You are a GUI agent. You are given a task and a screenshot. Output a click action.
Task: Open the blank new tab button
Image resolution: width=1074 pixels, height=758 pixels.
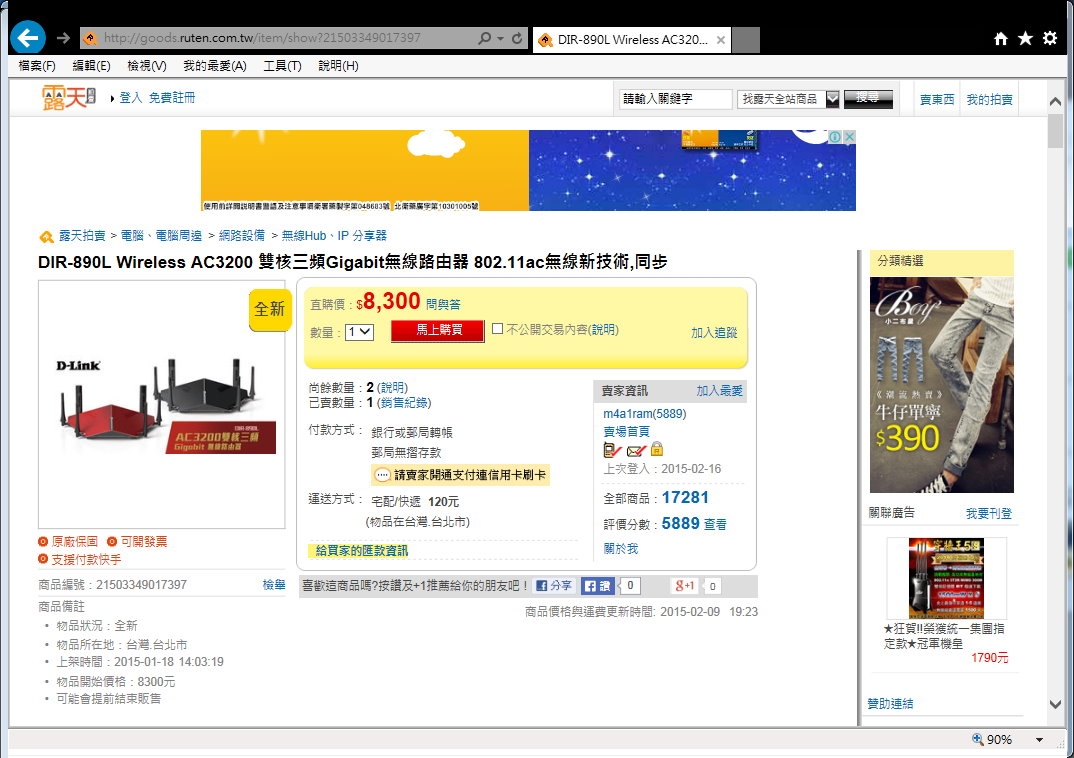(746, 40)
